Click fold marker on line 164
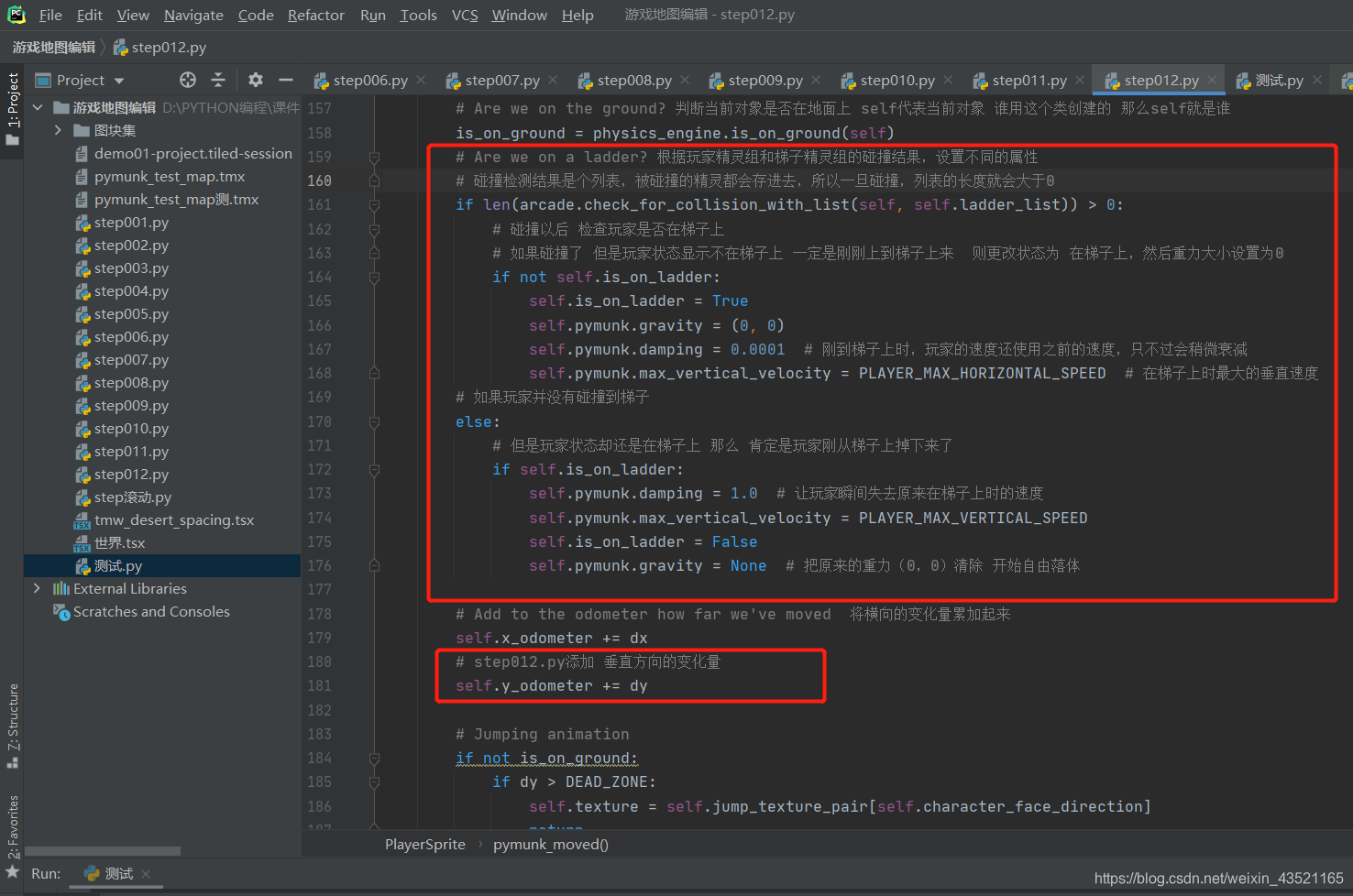1353x896 pixels. point(374,277)
